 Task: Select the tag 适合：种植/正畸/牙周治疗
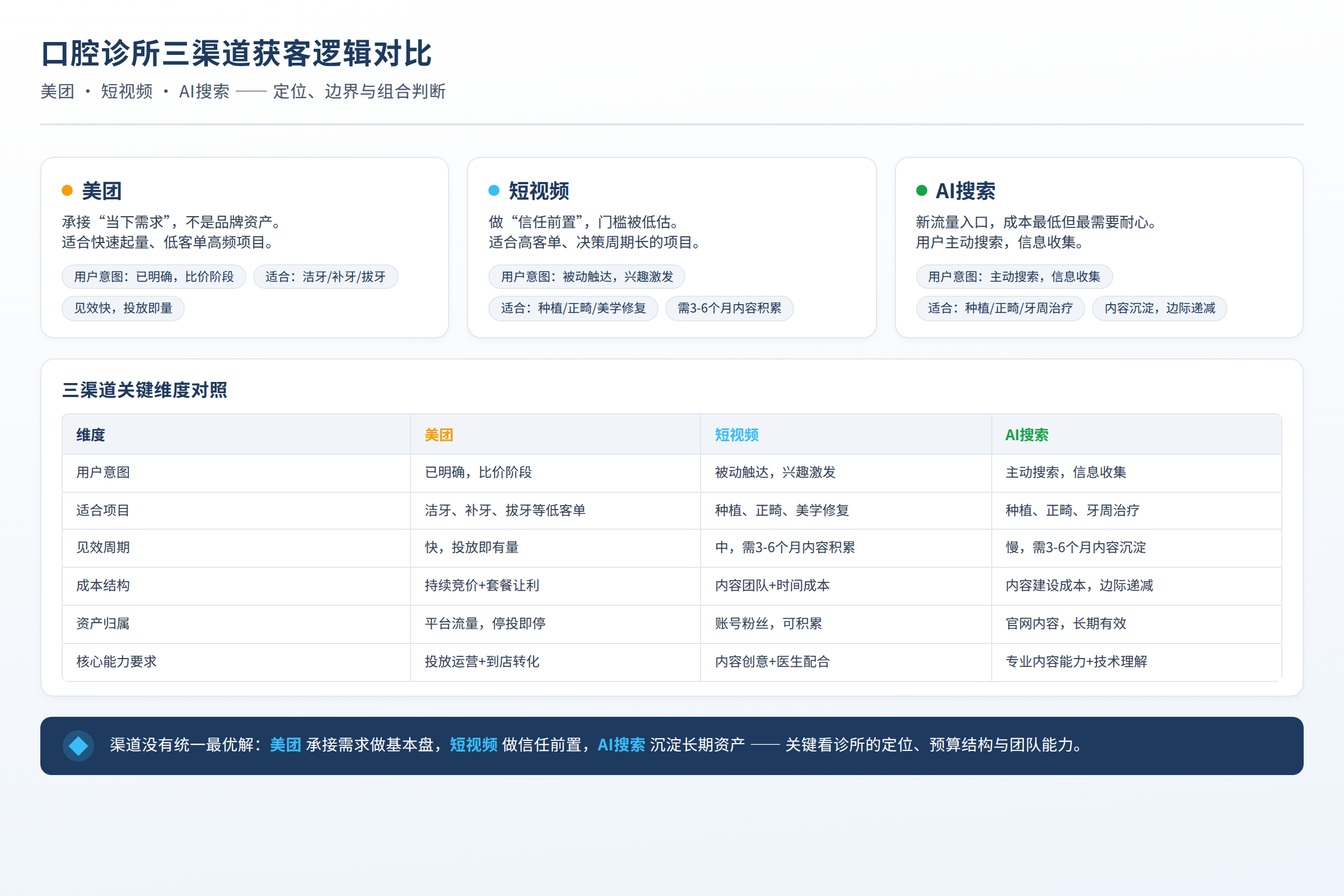[x=1000, y=308]
